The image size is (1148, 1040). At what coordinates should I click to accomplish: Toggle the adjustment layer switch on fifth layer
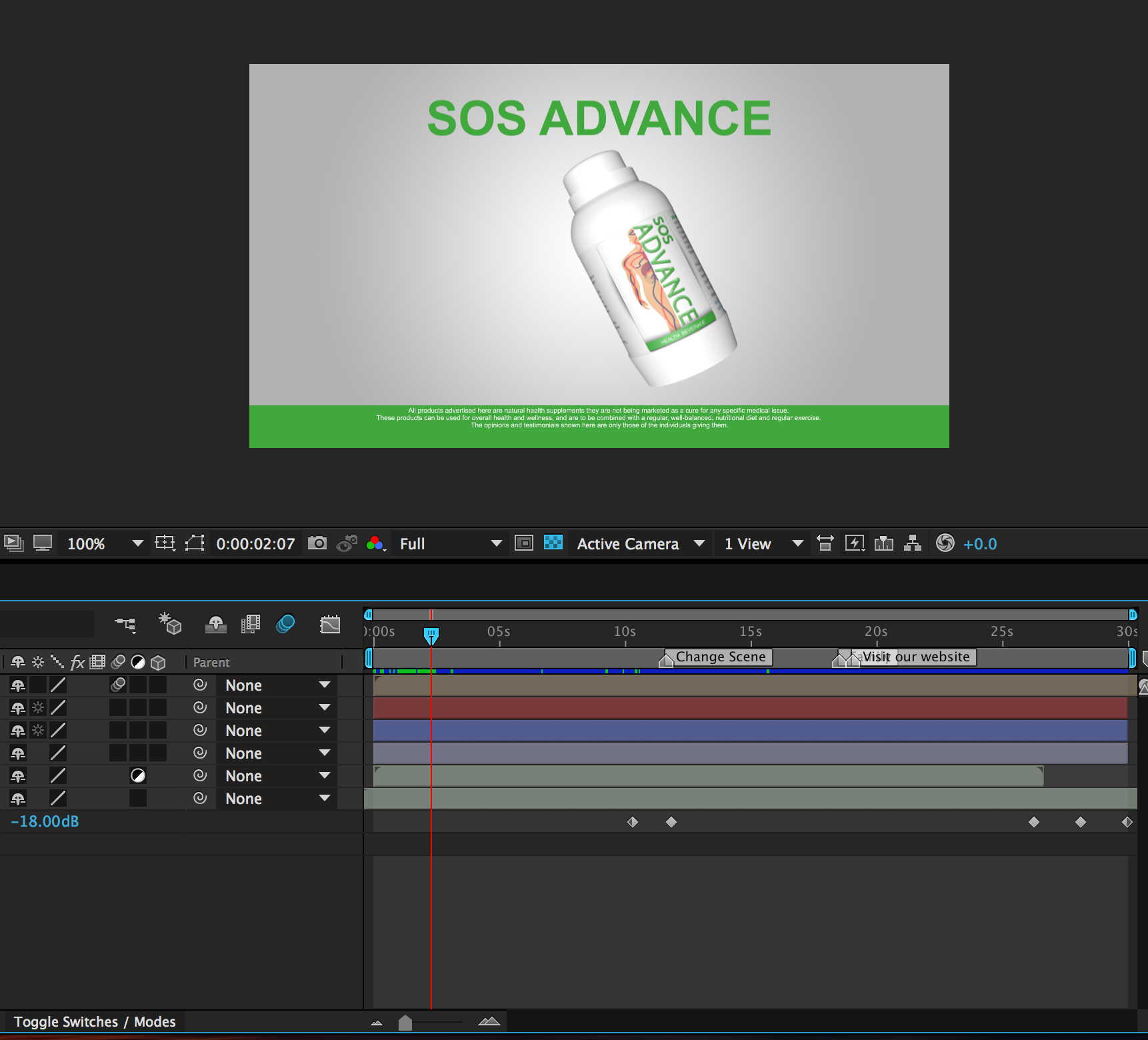(x=138, y=775)
